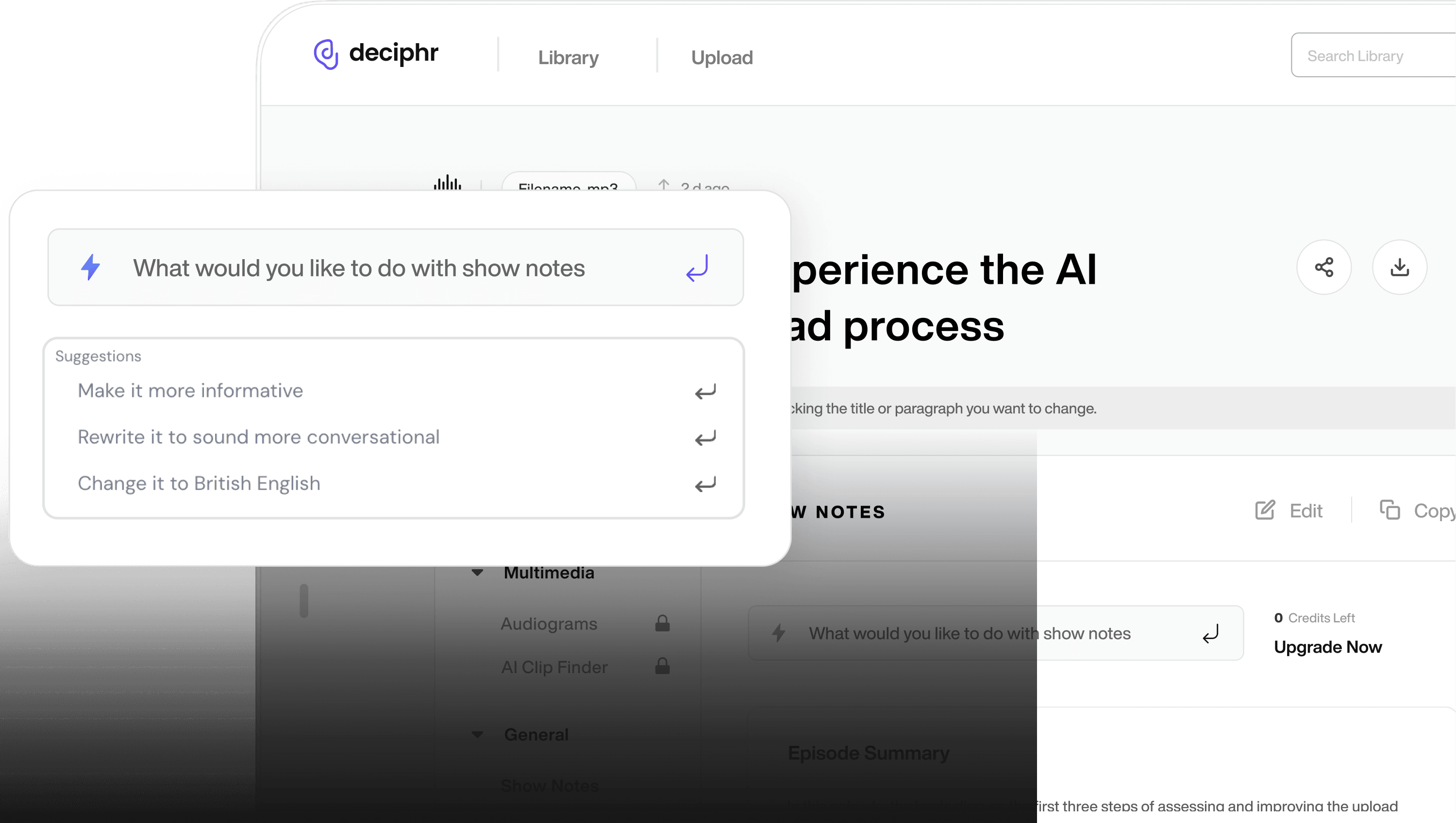1456x823 pixels.
Task: Open Show Notes in sidebar
Action: click(x=550, y=785)
